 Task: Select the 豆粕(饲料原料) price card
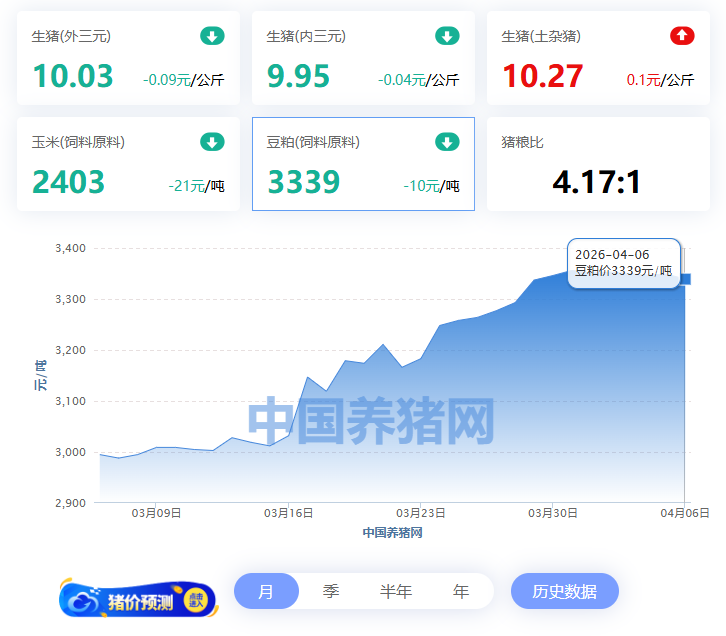[363, 164]
